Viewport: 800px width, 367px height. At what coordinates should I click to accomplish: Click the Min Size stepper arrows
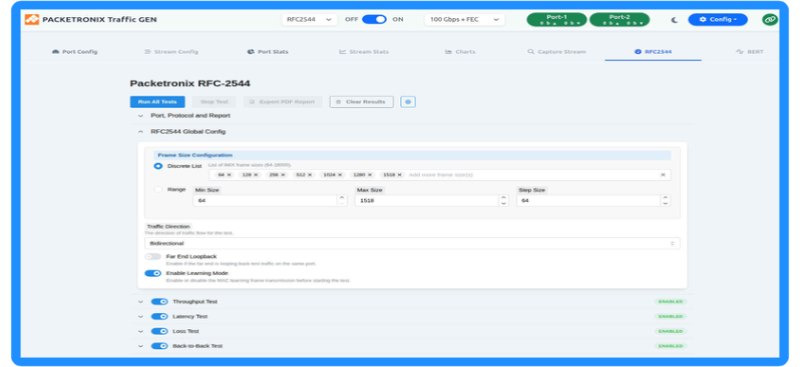point(342,201)
